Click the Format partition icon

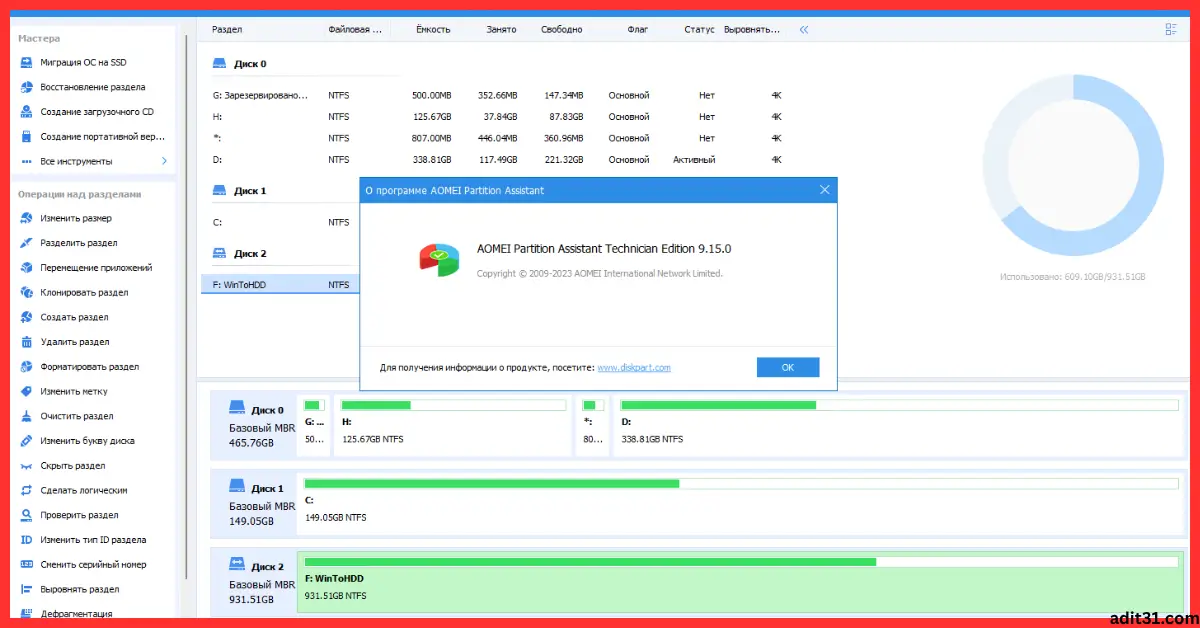[28, 367]
